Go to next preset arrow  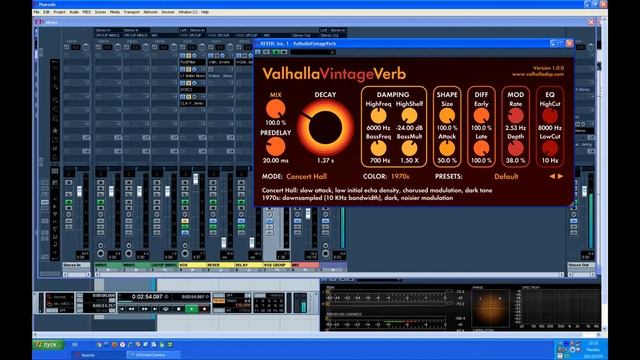[x=560, y=176]
